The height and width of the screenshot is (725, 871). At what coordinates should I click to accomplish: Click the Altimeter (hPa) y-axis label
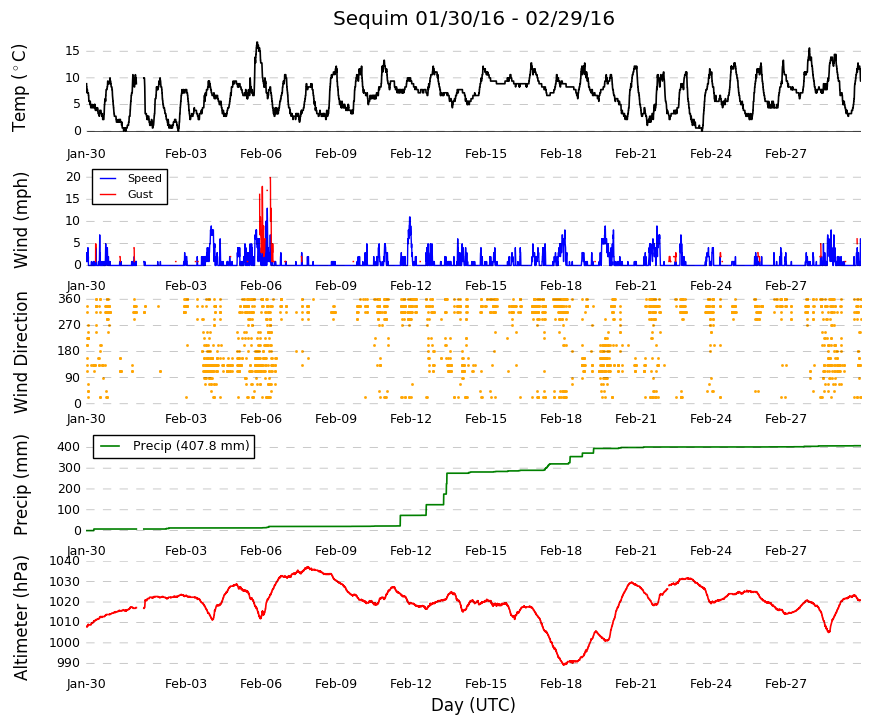pyautogui.click(x=20, y=617)
